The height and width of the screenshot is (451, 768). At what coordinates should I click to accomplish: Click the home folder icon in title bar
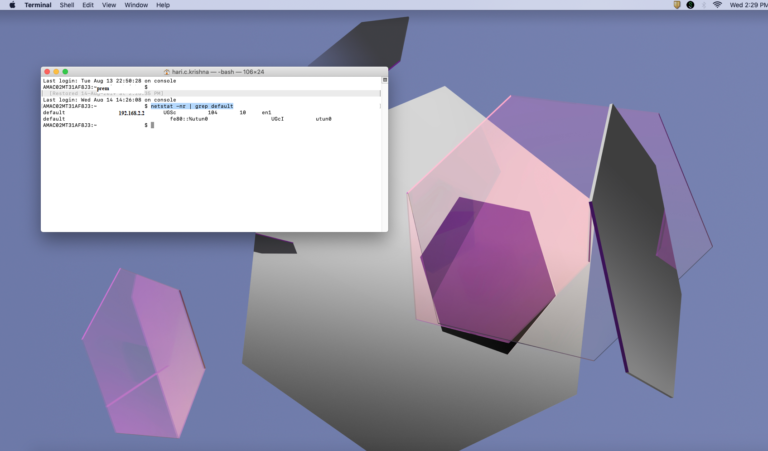coord(167,72)
